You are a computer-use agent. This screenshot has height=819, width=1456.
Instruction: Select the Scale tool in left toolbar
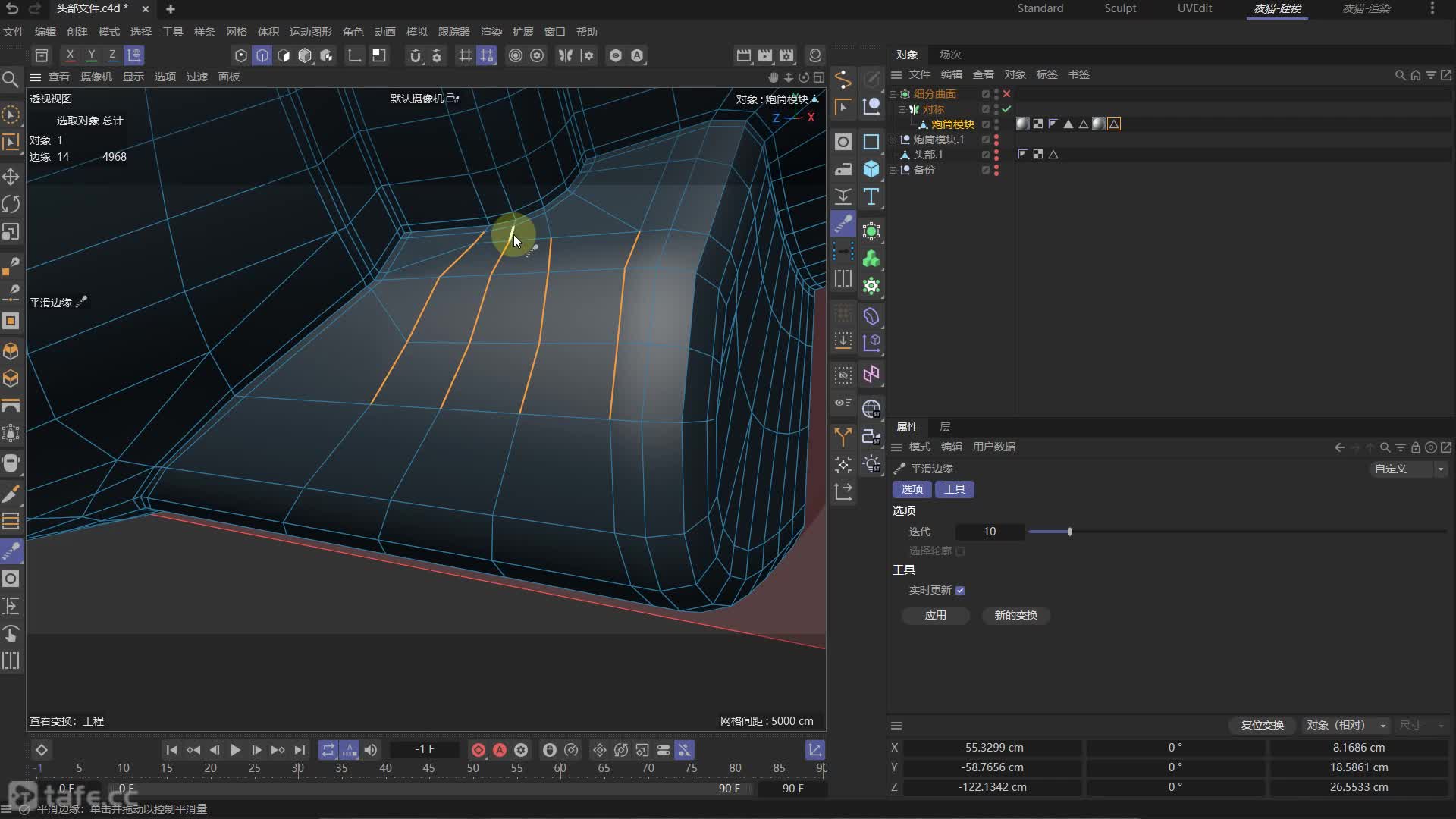coord(11,232)
